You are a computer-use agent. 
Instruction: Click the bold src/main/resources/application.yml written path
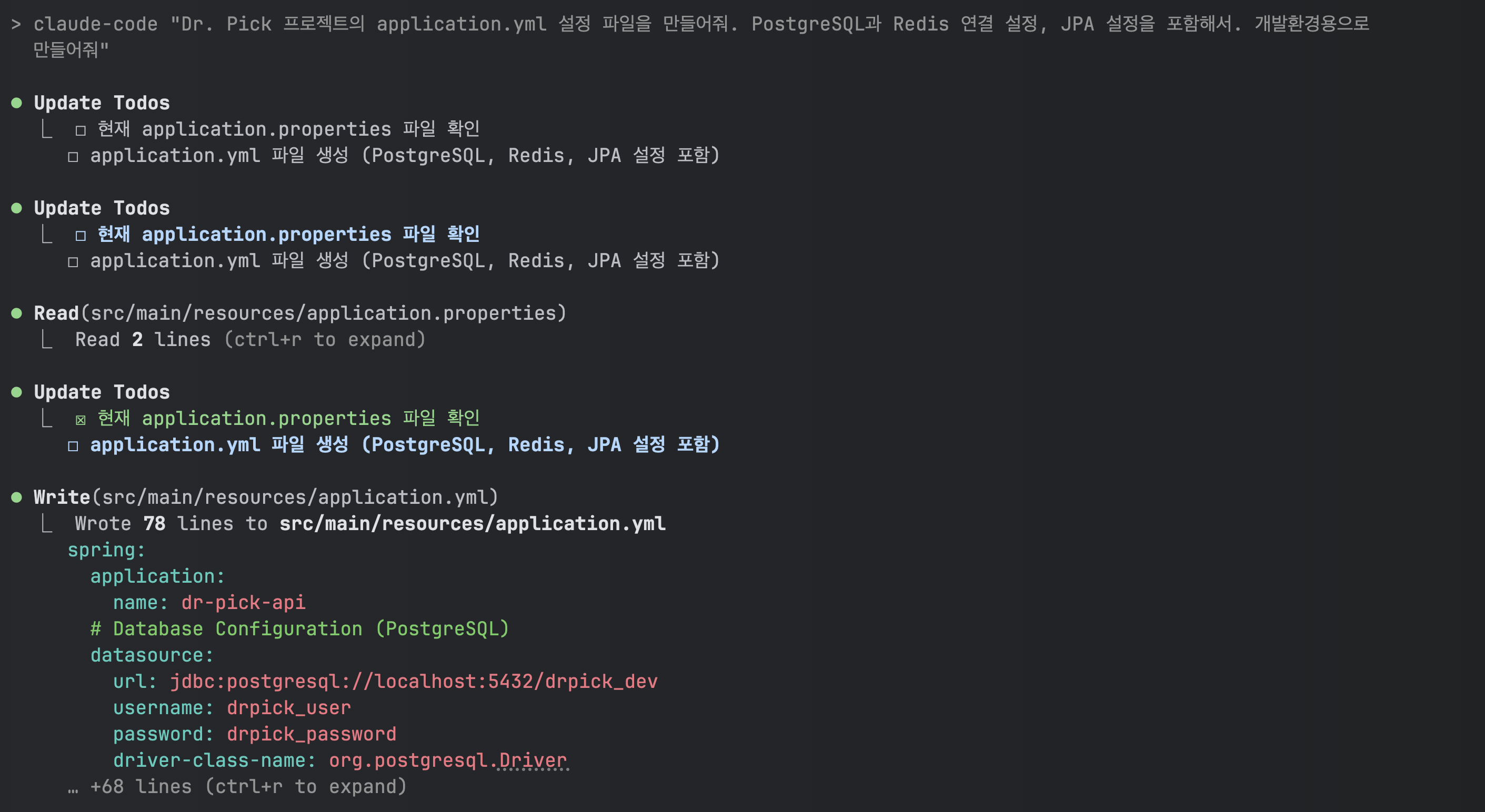click(x=472, y=524)
